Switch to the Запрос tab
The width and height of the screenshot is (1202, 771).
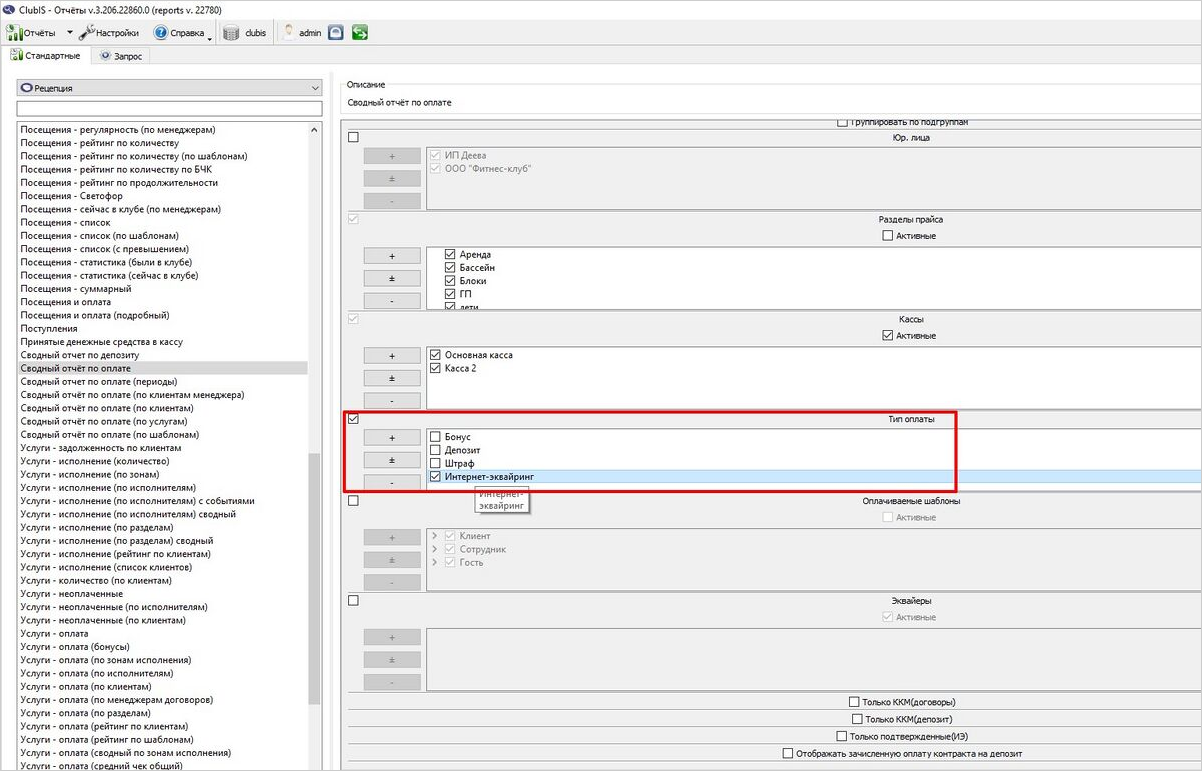coord(121,56)
